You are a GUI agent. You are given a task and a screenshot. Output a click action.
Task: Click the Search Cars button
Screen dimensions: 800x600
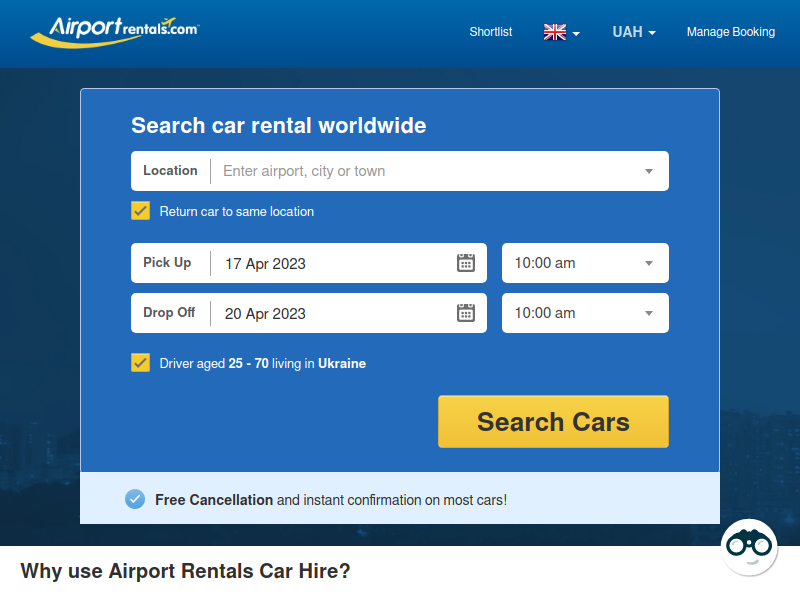click(553, 421)
